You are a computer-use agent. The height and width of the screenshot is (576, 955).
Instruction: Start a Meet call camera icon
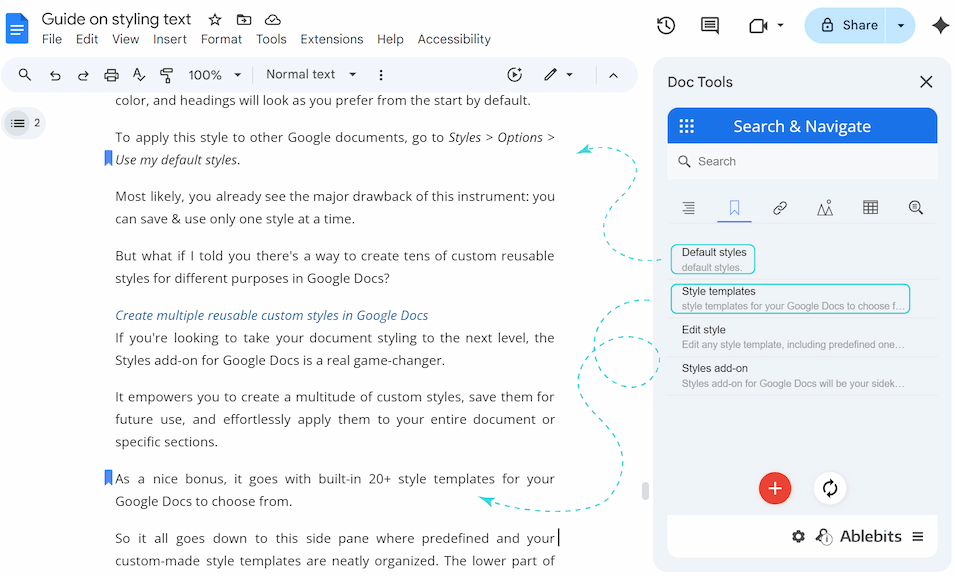pos(758,26)
